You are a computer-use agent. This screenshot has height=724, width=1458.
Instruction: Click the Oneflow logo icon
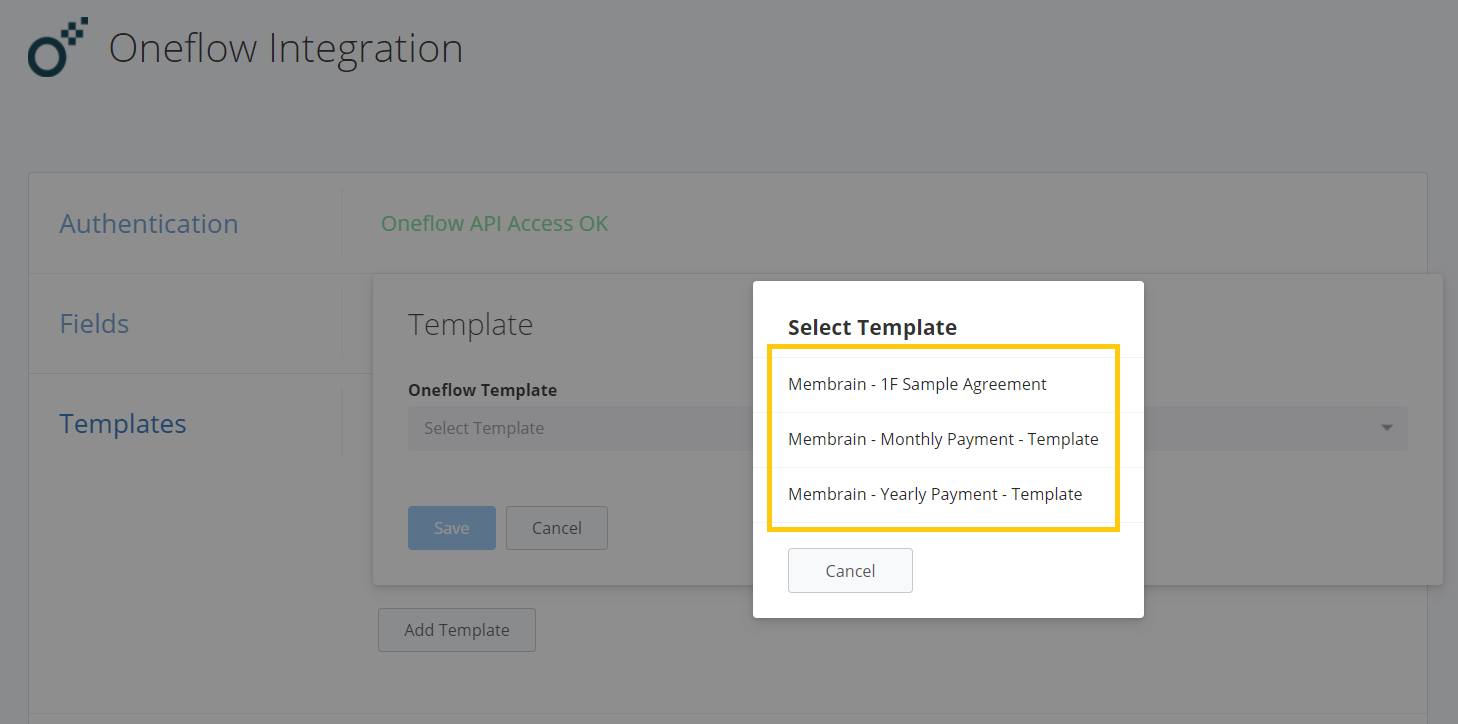pyautogui.click(x=57, y=46)
